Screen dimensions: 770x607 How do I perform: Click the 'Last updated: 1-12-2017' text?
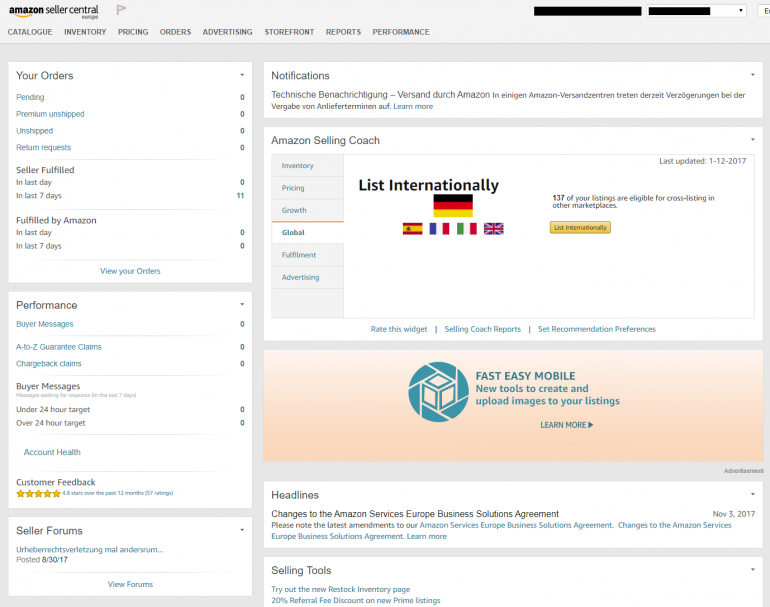[x=702, y=161]
